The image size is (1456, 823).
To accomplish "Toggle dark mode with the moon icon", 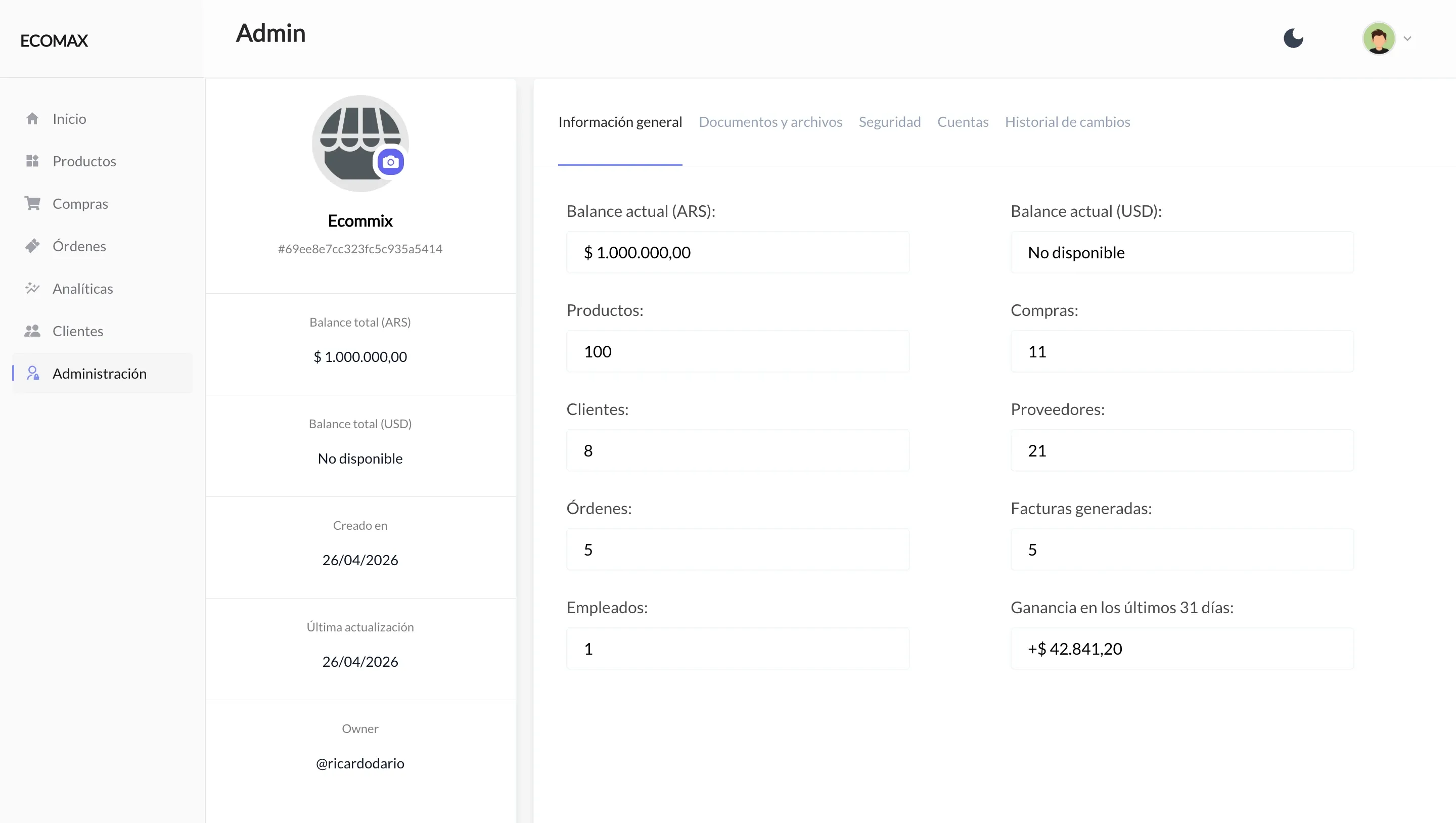I will click(1293, 38).
